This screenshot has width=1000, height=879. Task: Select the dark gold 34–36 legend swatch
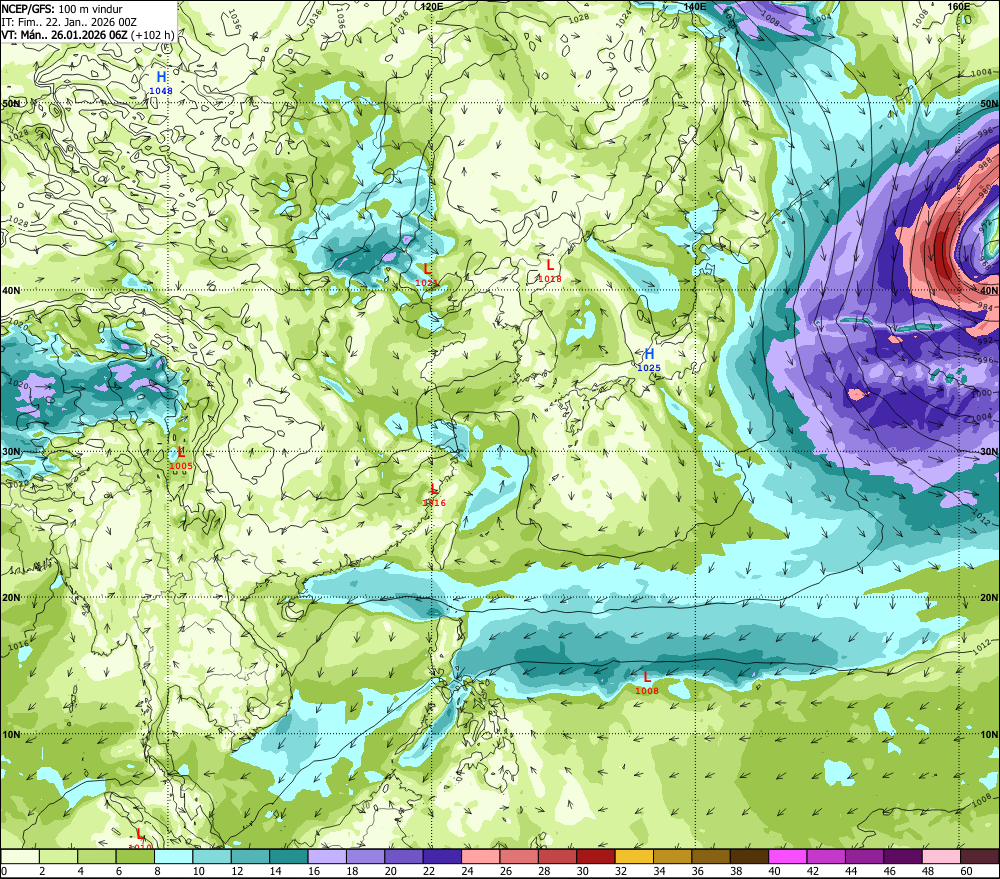673,856
